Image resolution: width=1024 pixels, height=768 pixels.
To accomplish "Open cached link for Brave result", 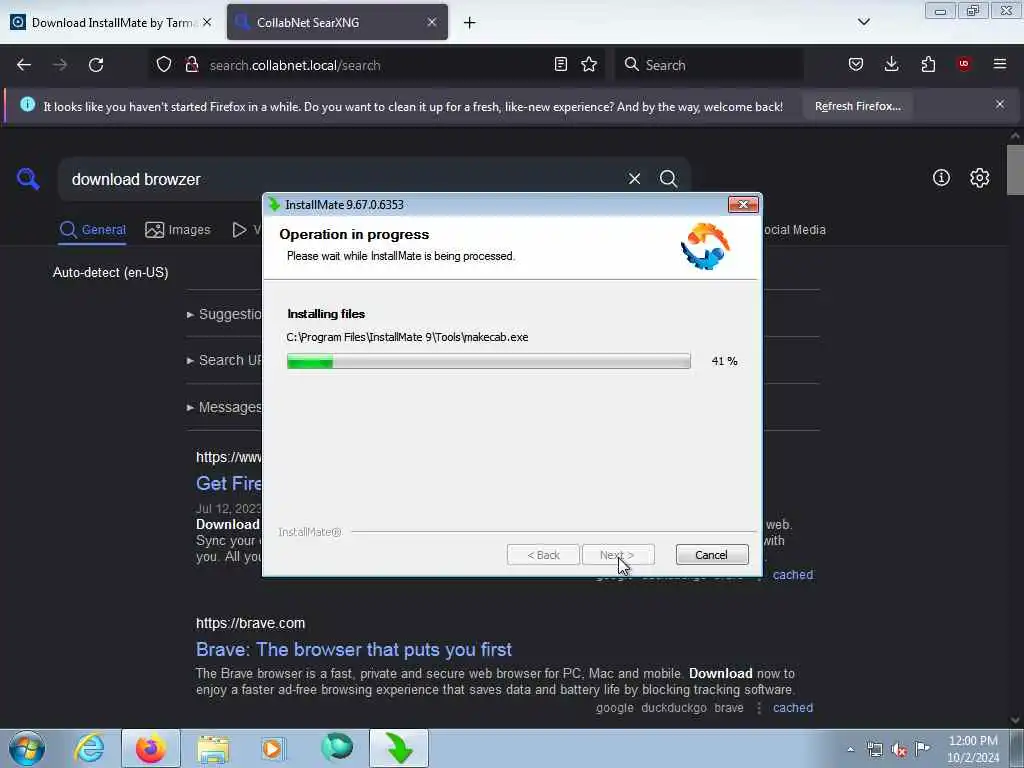I will click(793, 708).
